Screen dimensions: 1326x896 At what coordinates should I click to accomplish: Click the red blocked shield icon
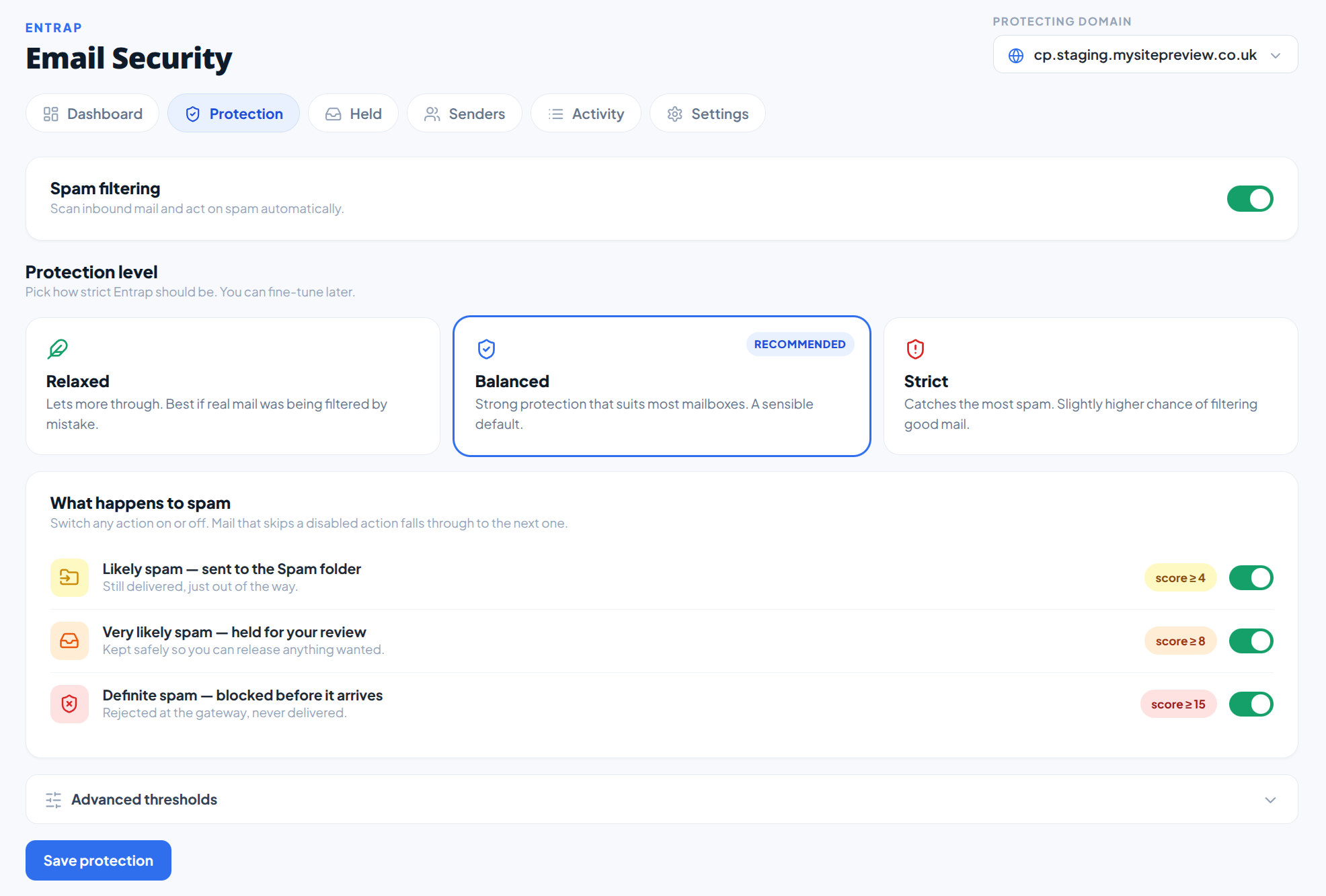tap(69, 704)
